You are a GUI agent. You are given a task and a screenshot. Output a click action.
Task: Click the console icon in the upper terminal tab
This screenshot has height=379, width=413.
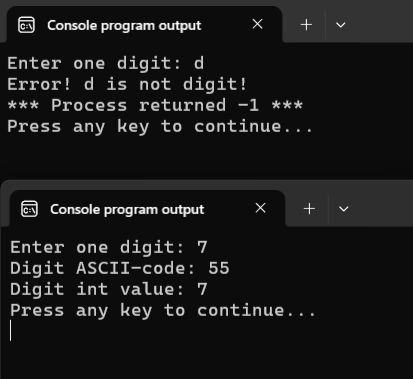pos(26,25)
